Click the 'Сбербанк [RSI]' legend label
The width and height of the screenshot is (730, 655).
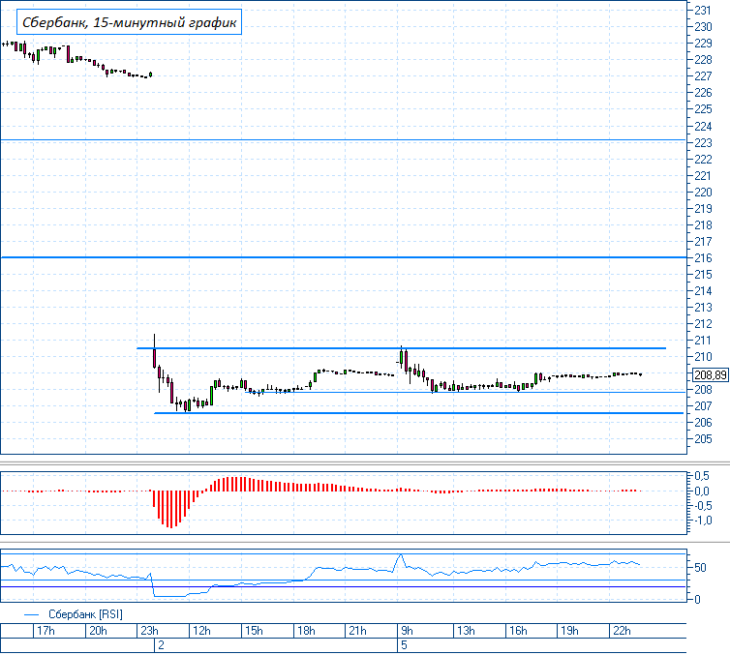point(86,614)
